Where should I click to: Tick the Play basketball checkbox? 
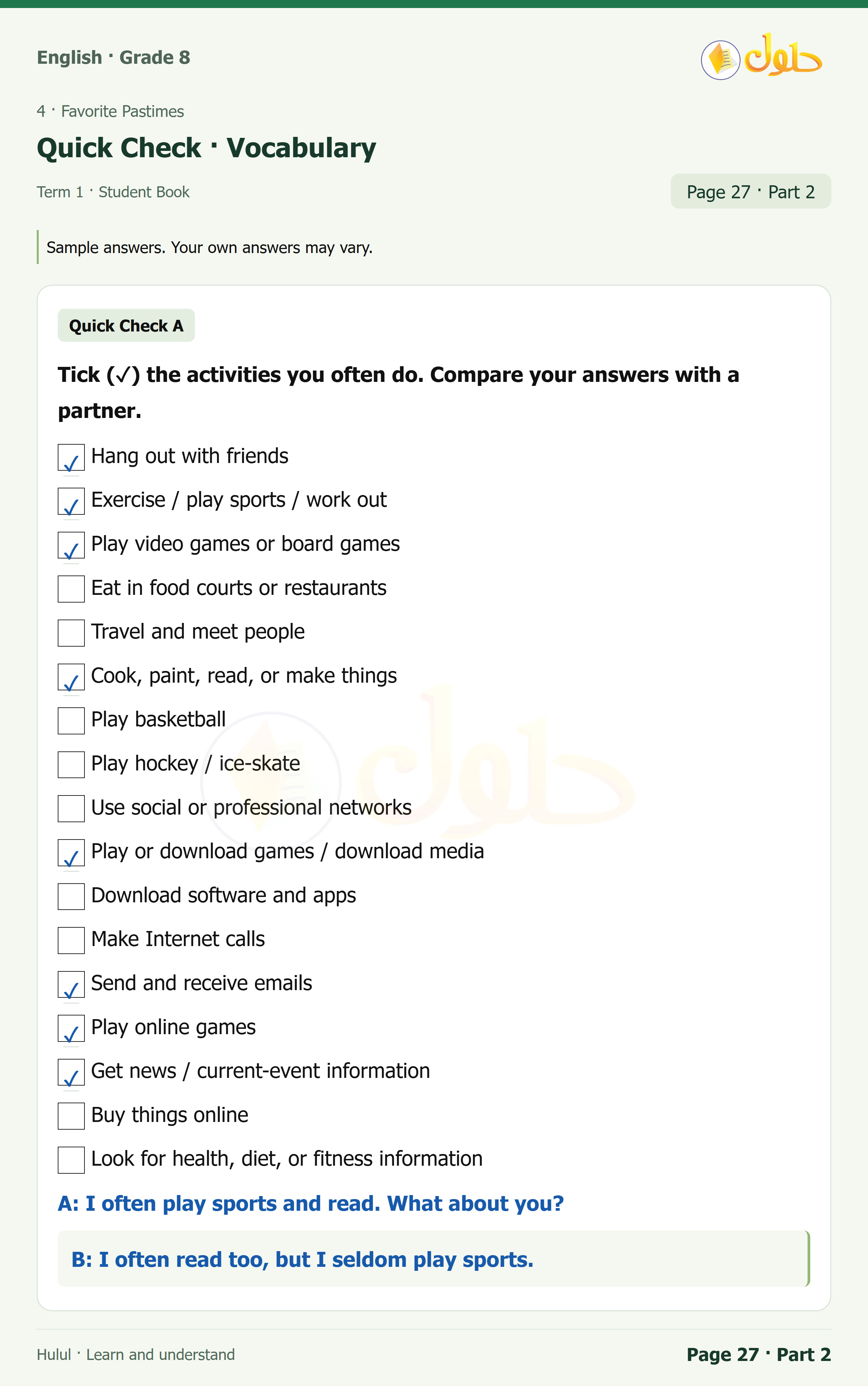pos(71,721)
